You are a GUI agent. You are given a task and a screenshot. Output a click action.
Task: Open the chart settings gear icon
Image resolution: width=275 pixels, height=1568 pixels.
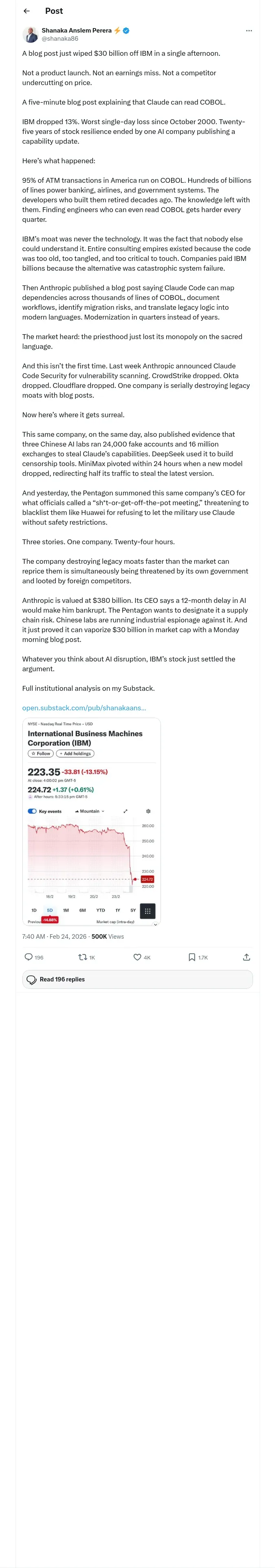click(x=148, y=811)
